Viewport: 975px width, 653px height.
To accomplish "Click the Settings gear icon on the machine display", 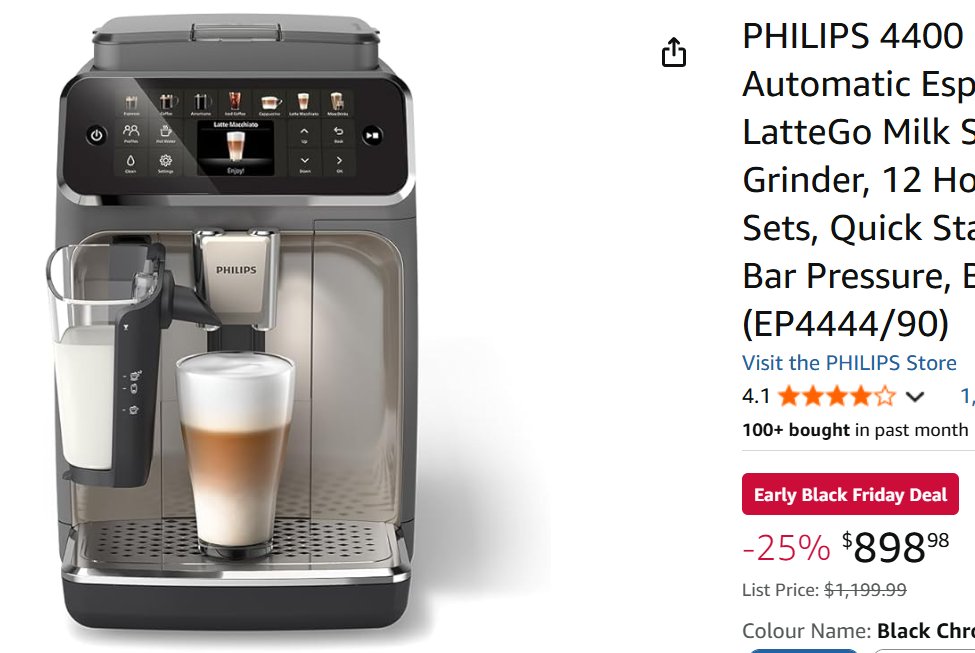I will pyautogui.click(x=165, y=160).
